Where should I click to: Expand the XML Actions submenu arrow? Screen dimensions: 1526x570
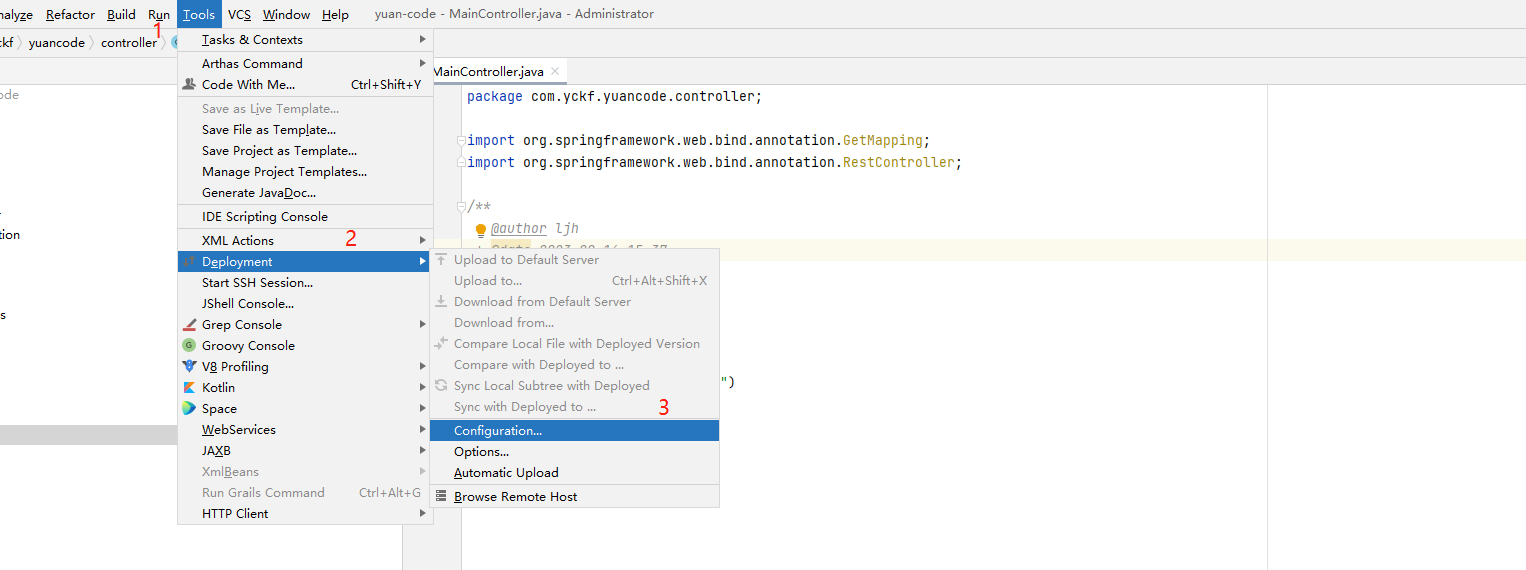click(423, 241)
